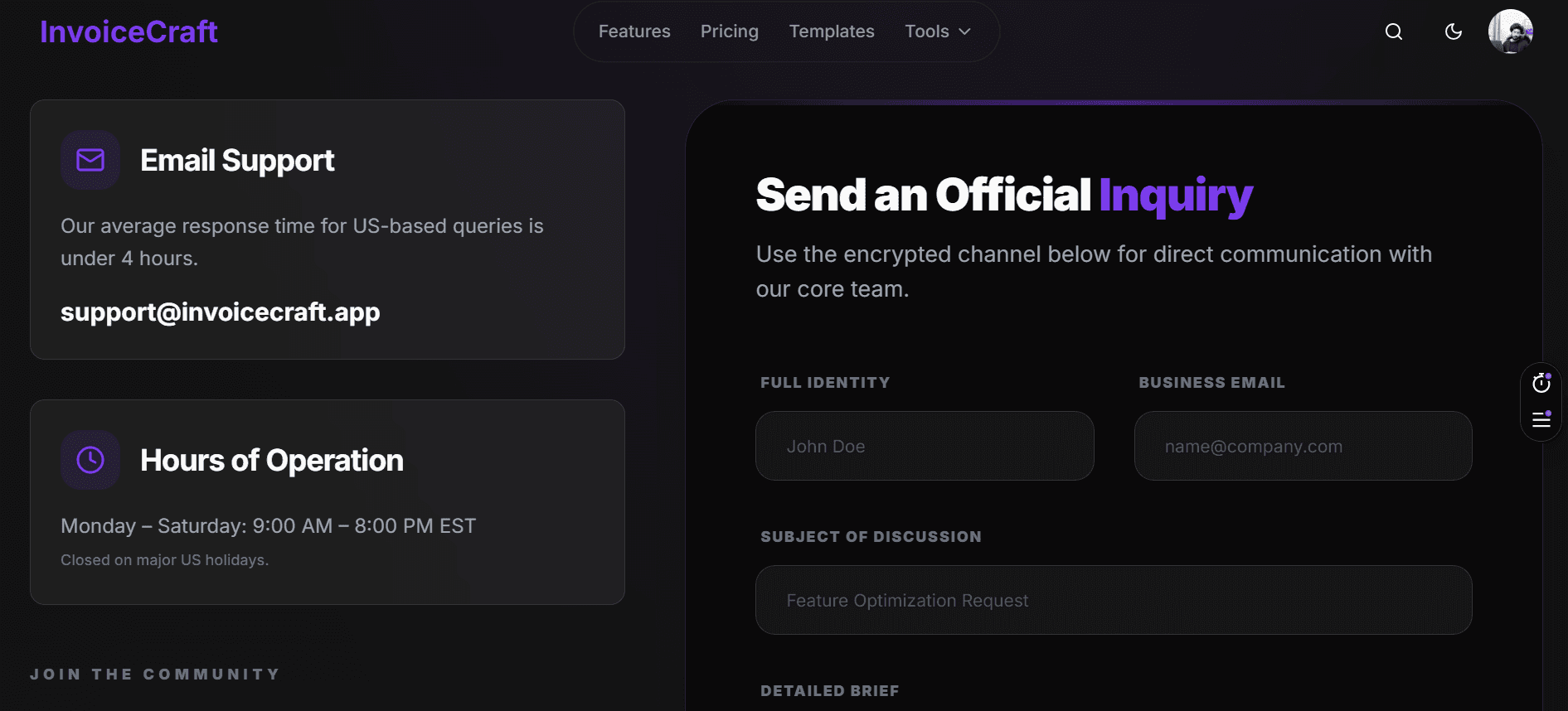Click the clock icon beside Hours of Operation

pos(90,460)
